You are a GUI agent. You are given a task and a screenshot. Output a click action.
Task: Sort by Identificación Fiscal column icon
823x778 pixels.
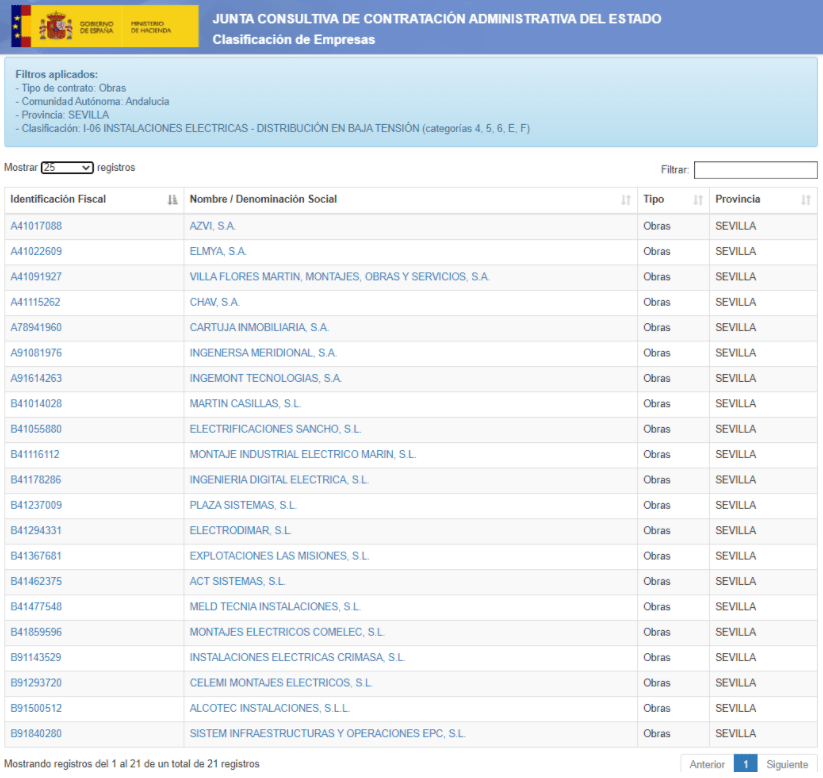[172, 200]
